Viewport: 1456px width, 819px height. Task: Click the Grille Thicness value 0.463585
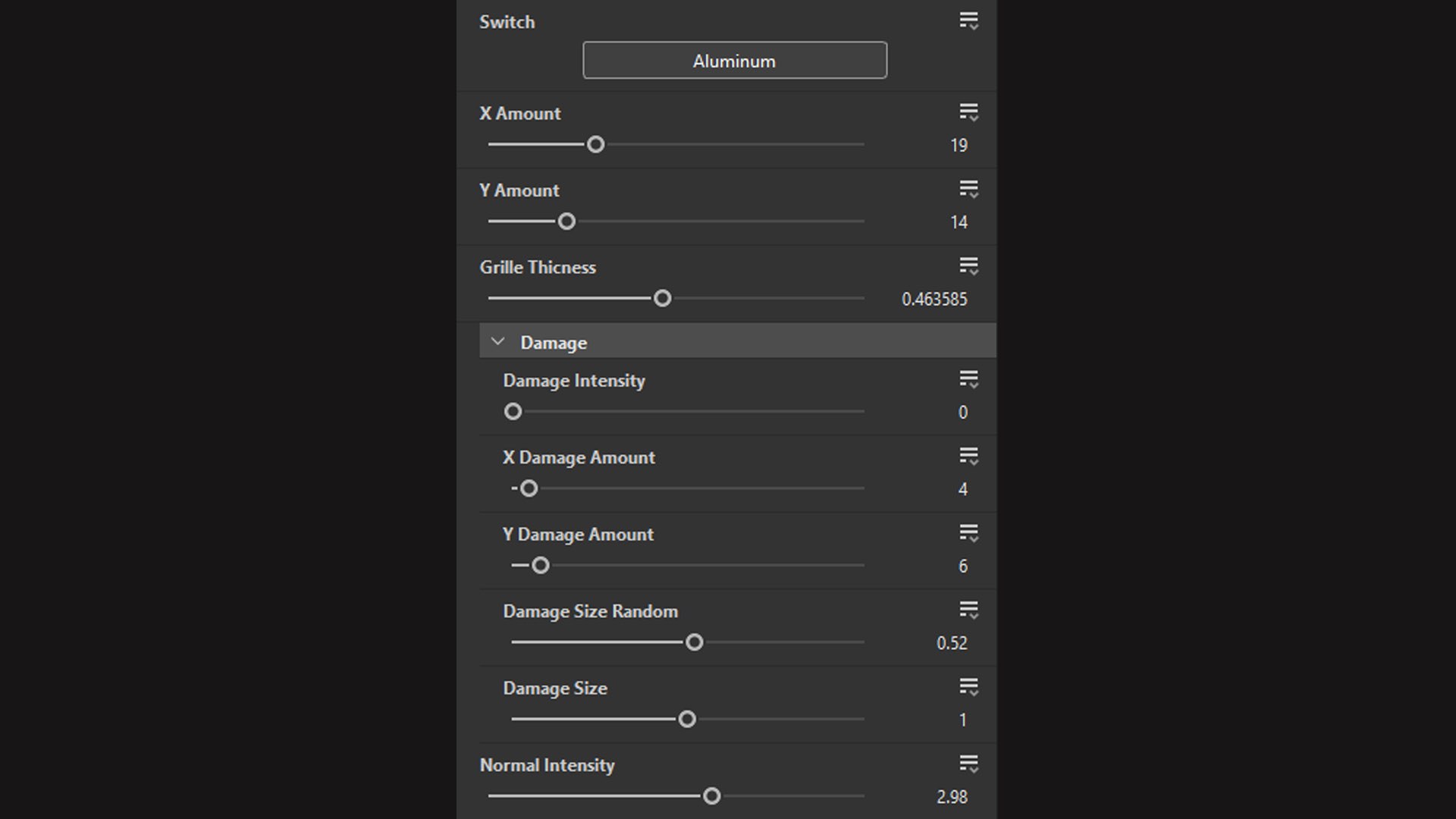click(934, 300)
